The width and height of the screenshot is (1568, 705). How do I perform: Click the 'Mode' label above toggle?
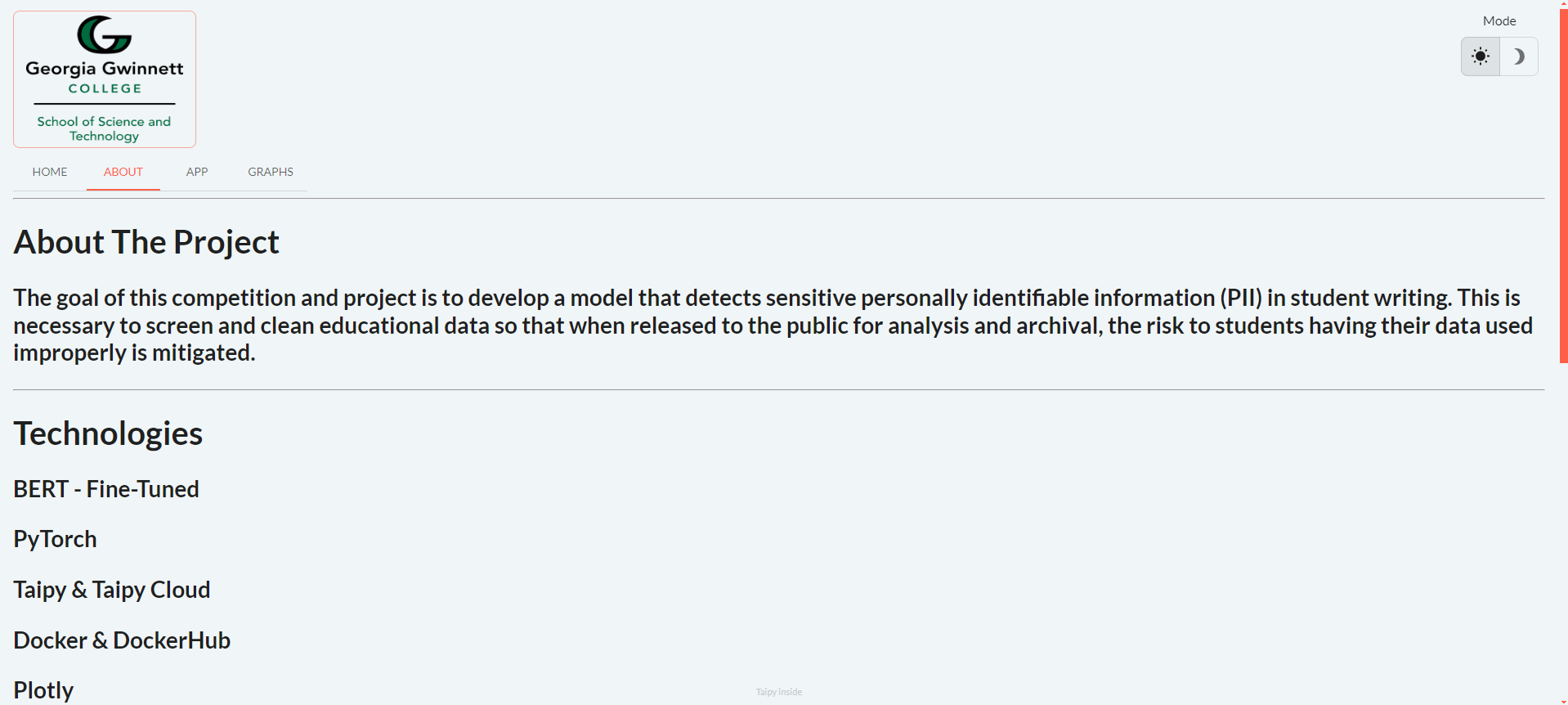[x=1499, y=21]
